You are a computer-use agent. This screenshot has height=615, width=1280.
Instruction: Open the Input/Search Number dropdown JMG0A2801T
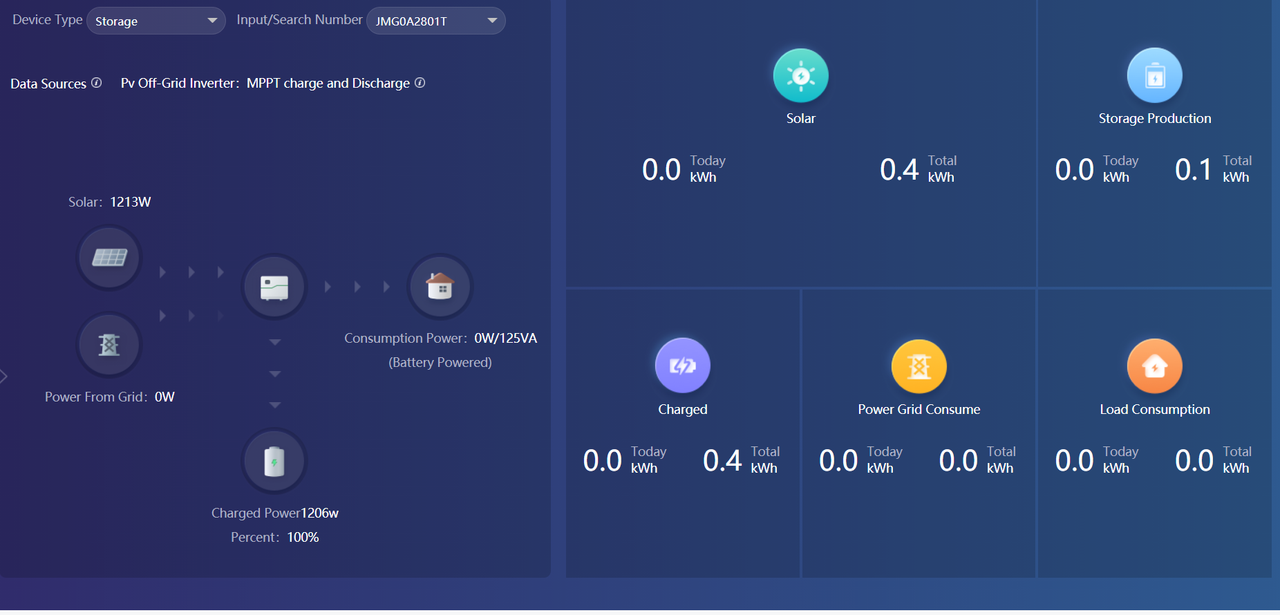click(436, 21)
